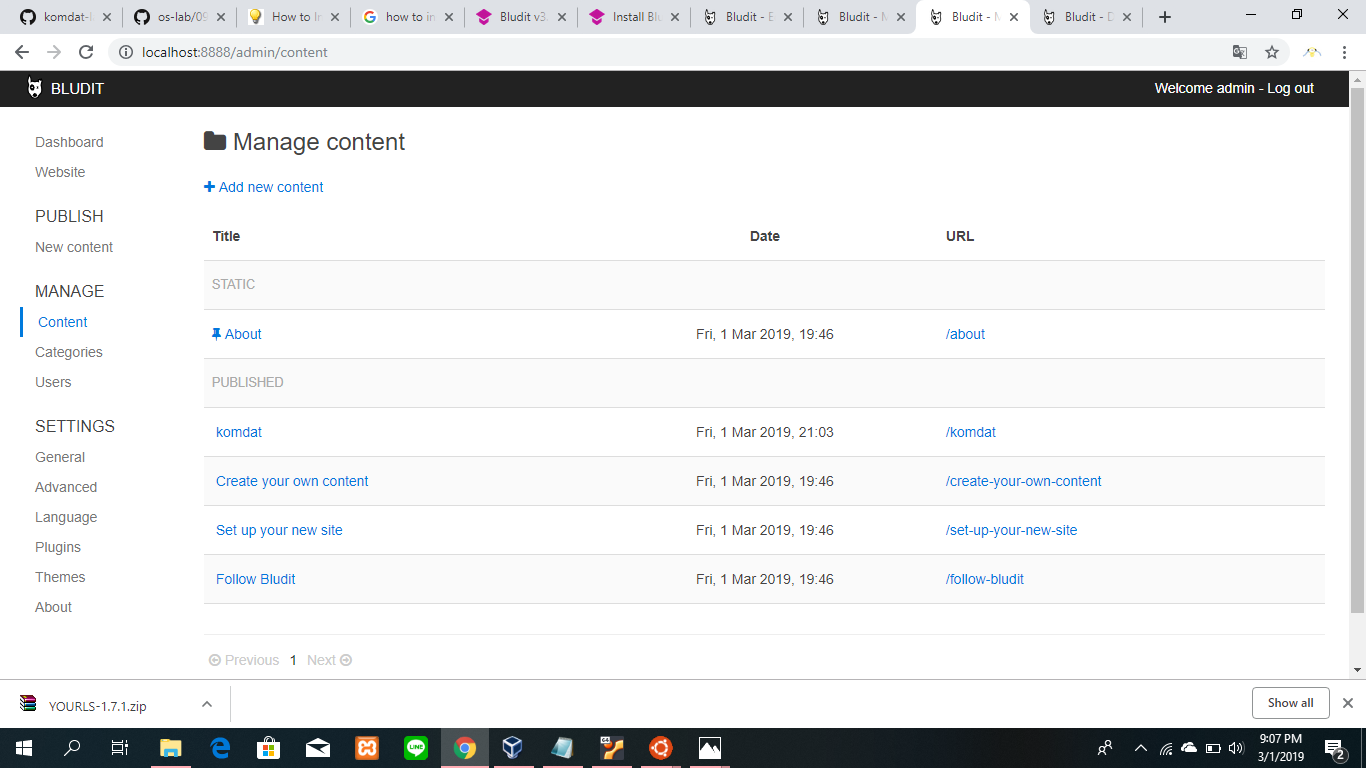Open Microsoft Store from taskbar

tap(269, 747)
